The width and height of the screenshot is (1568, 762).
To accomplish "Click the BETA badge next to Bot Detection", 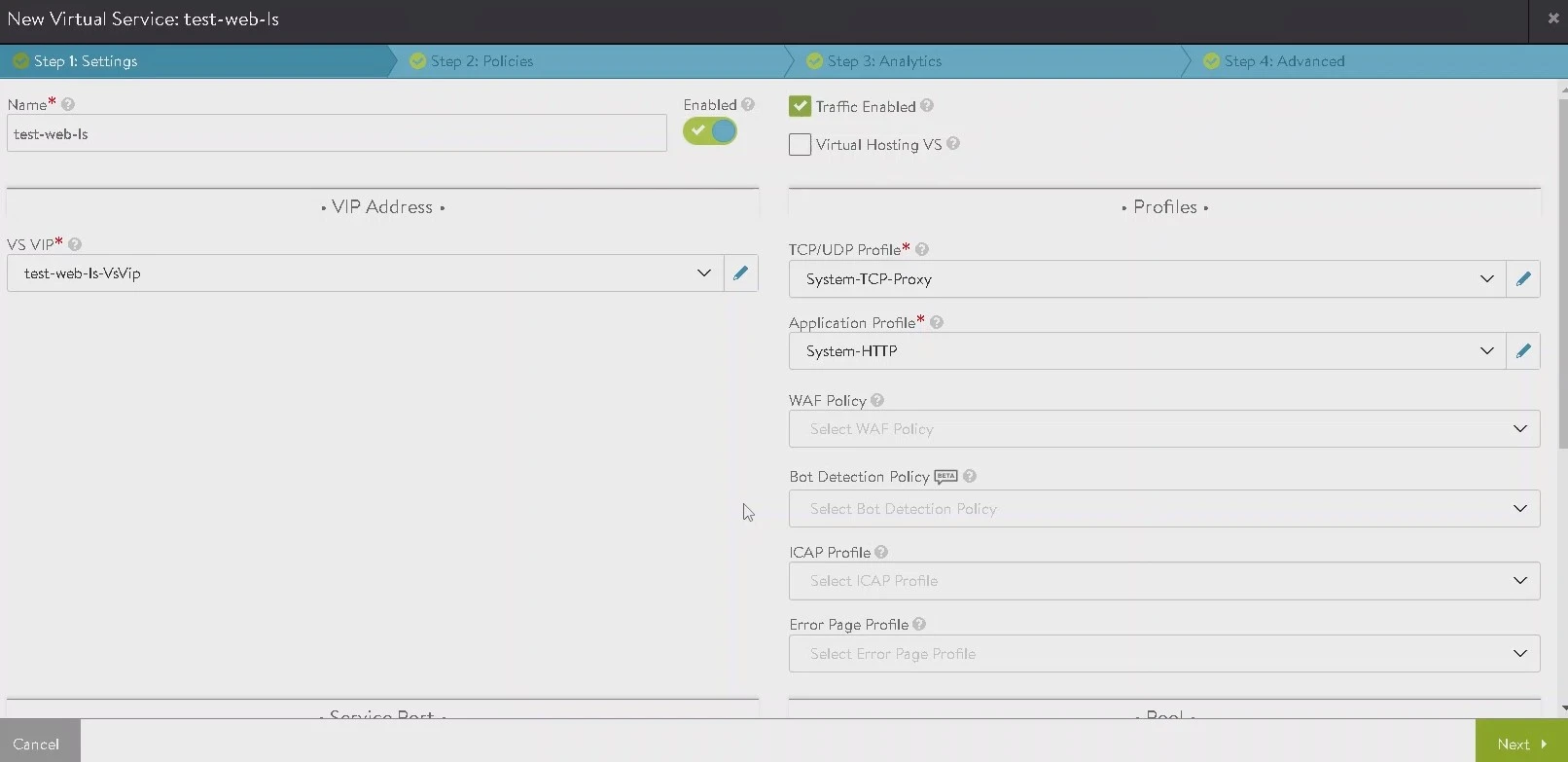I will click(x=946, y=477).
